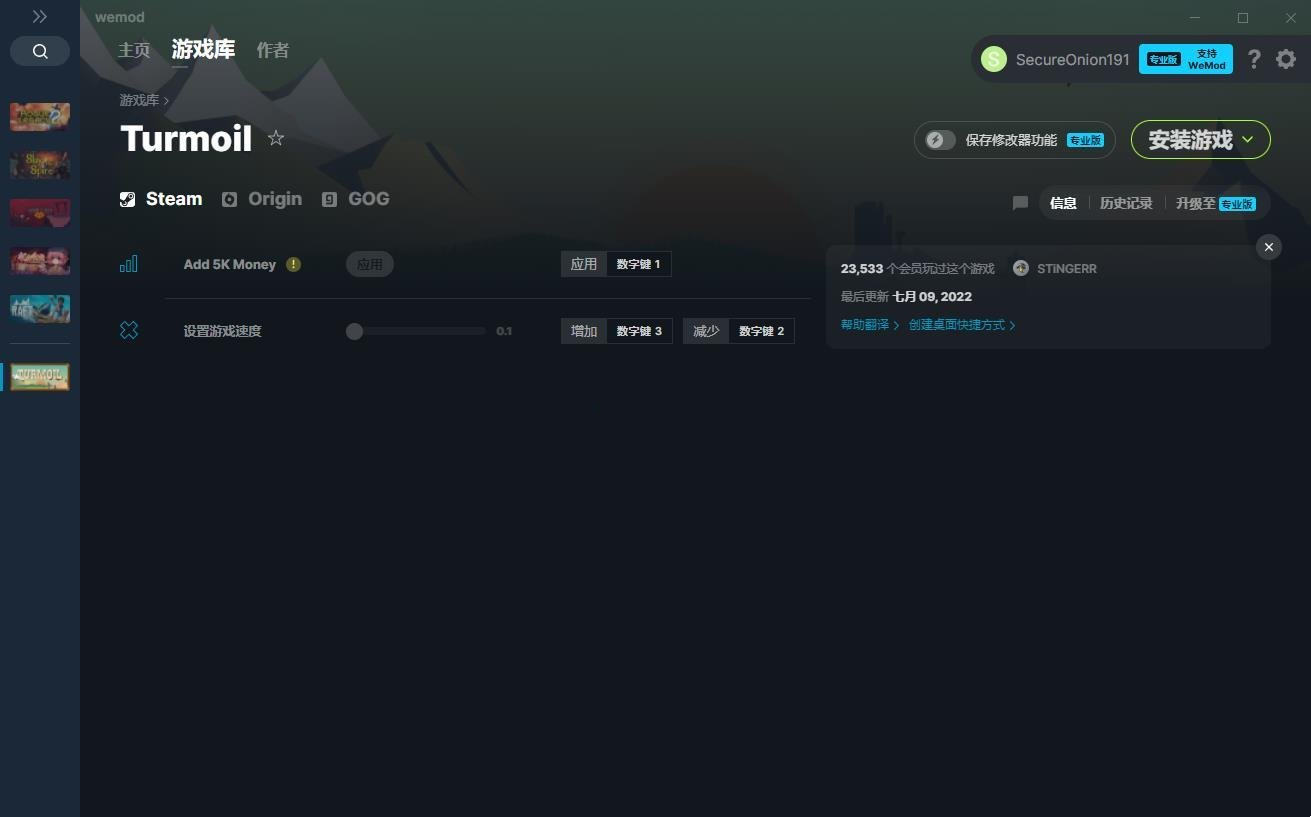Open comments chat bubble icon
The width and height of the screenshot is (1311, 817).
tap(1020, 203)
